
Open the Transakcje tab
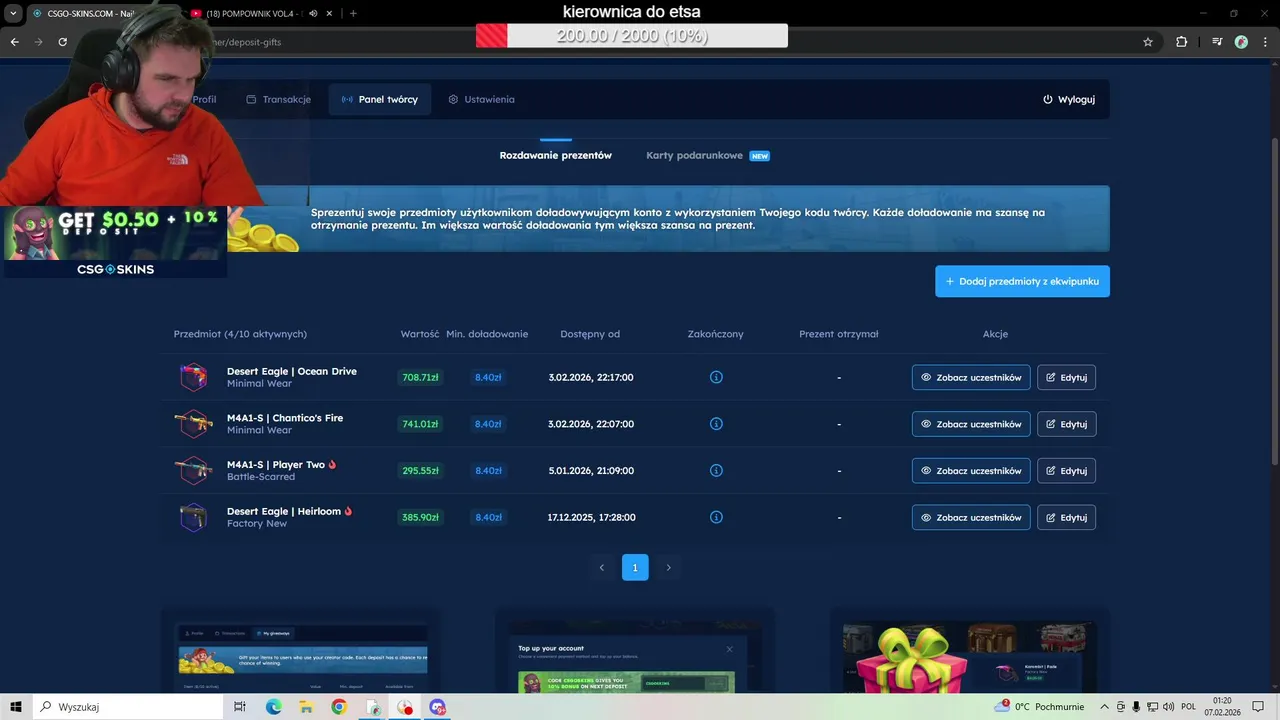(279, 99)
